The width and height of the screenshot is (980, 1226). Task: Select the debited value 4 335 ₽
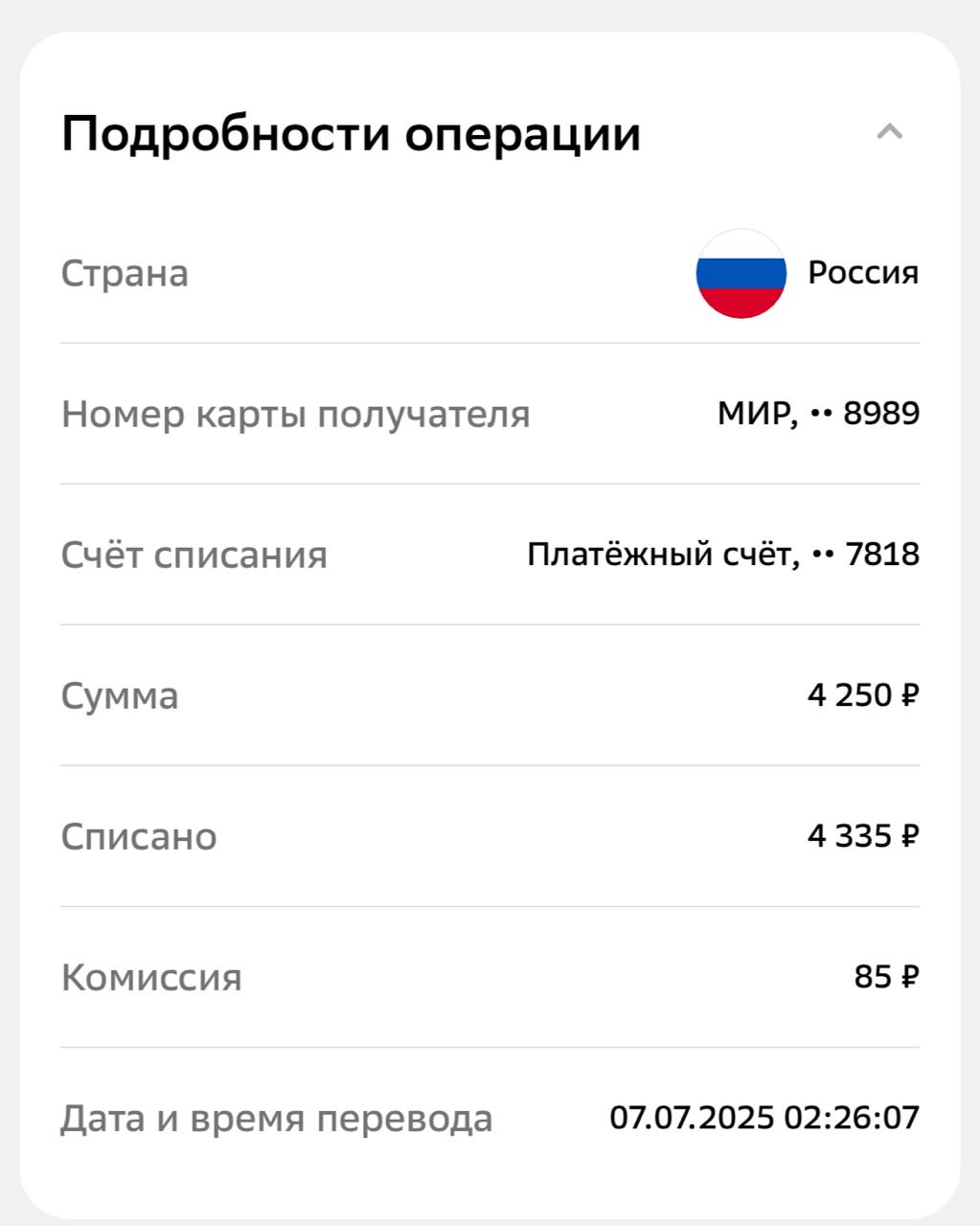click(x=863, y=836)
